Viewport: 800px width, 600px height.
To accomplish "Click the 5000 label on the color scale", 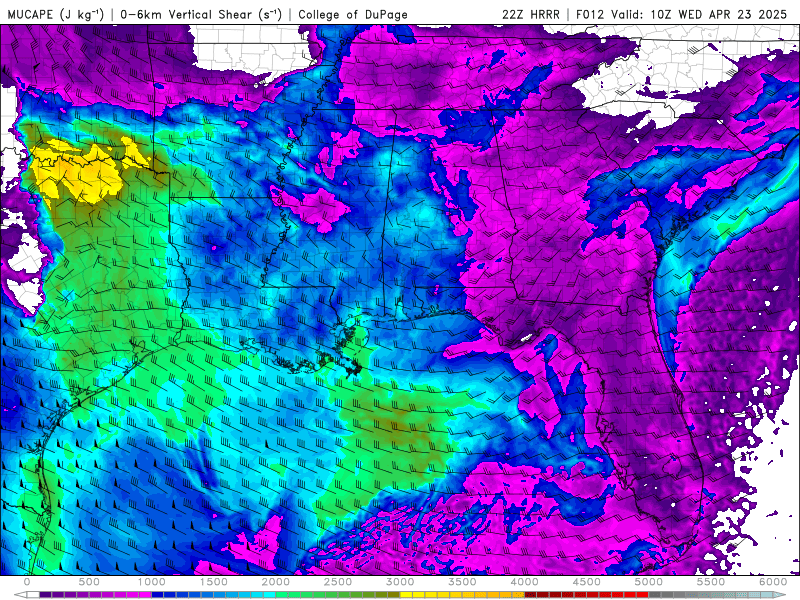I will pos(648,582).
